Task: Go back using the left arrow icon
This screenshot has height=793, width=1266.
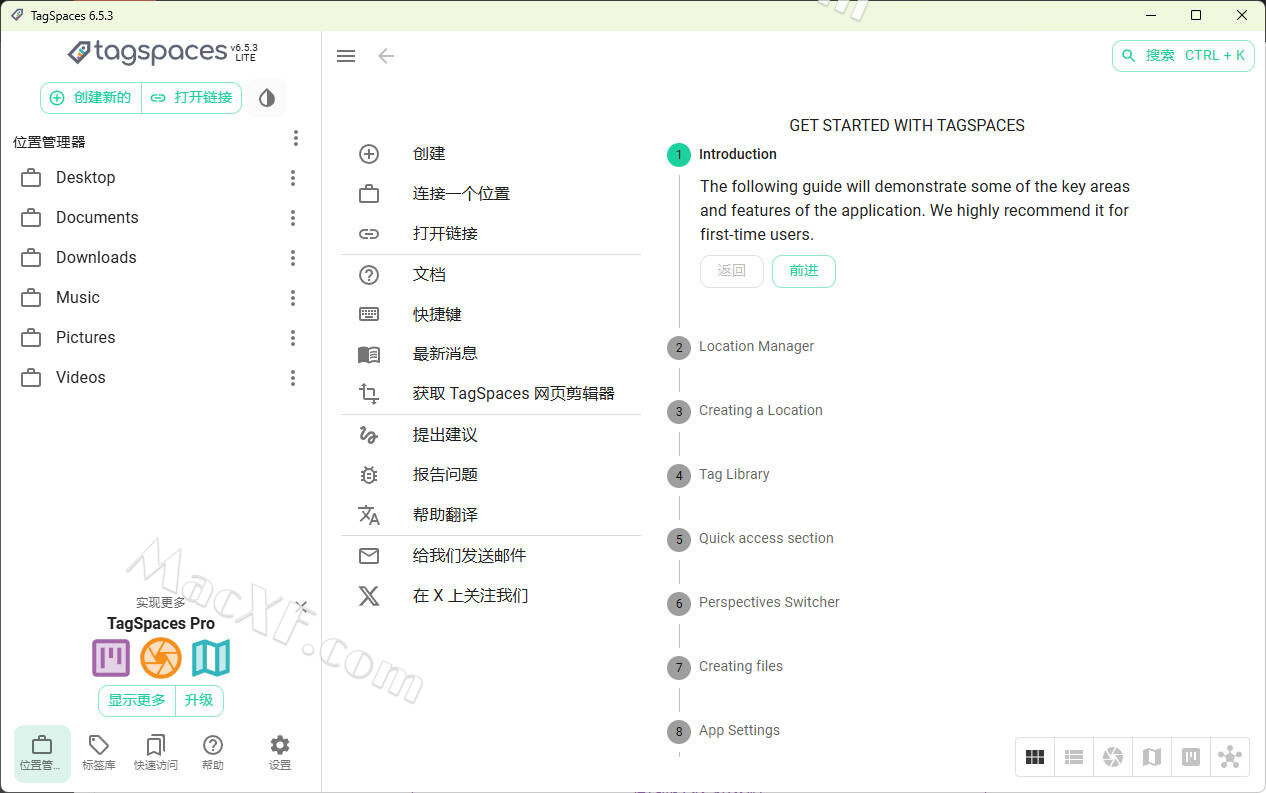Action: click(x=386, y=56)
